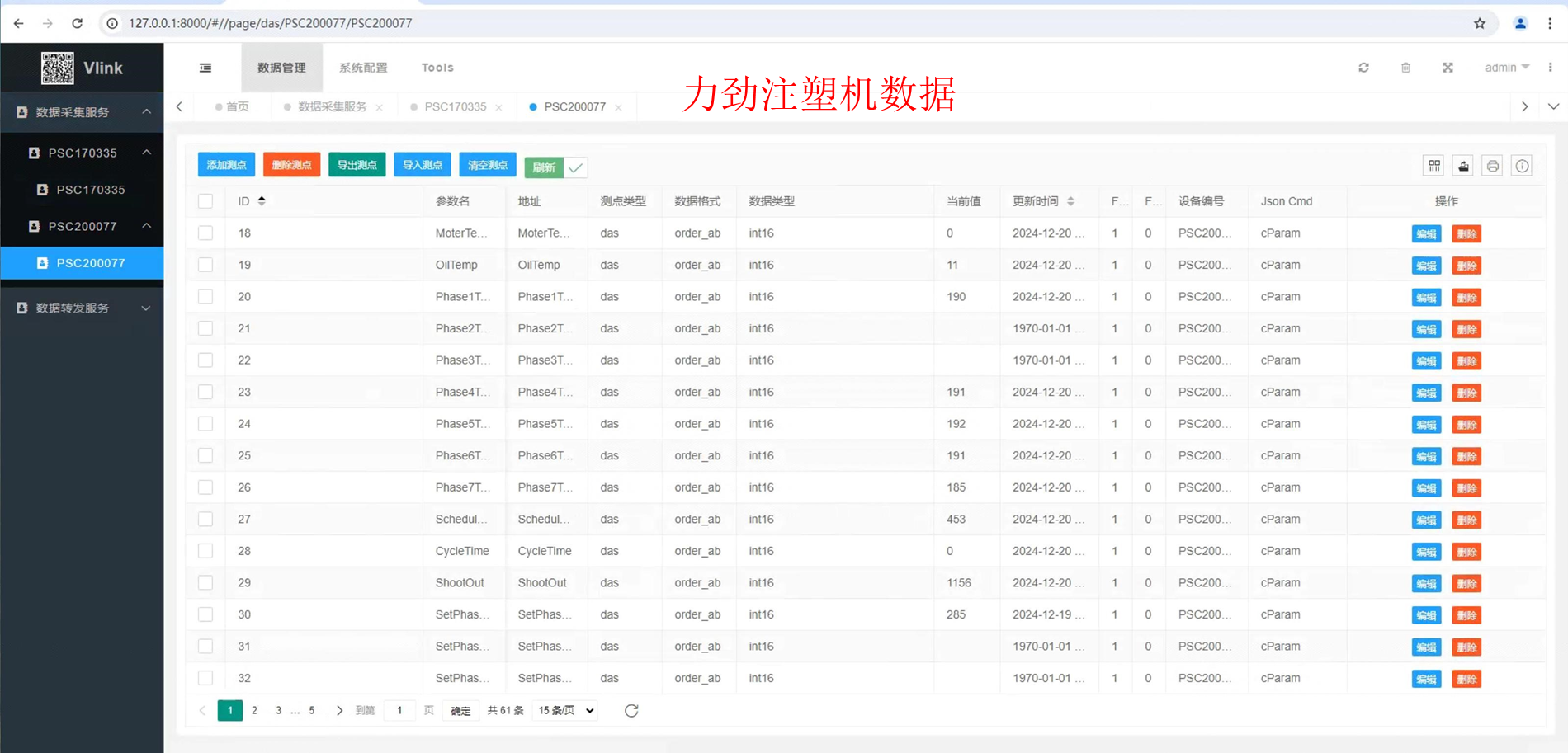Collapse the 数据采集服务 sidebar group
Image resolution: width=1568 pixels, height=753 pixels.
pyautogui.click(x=146, y=111)
